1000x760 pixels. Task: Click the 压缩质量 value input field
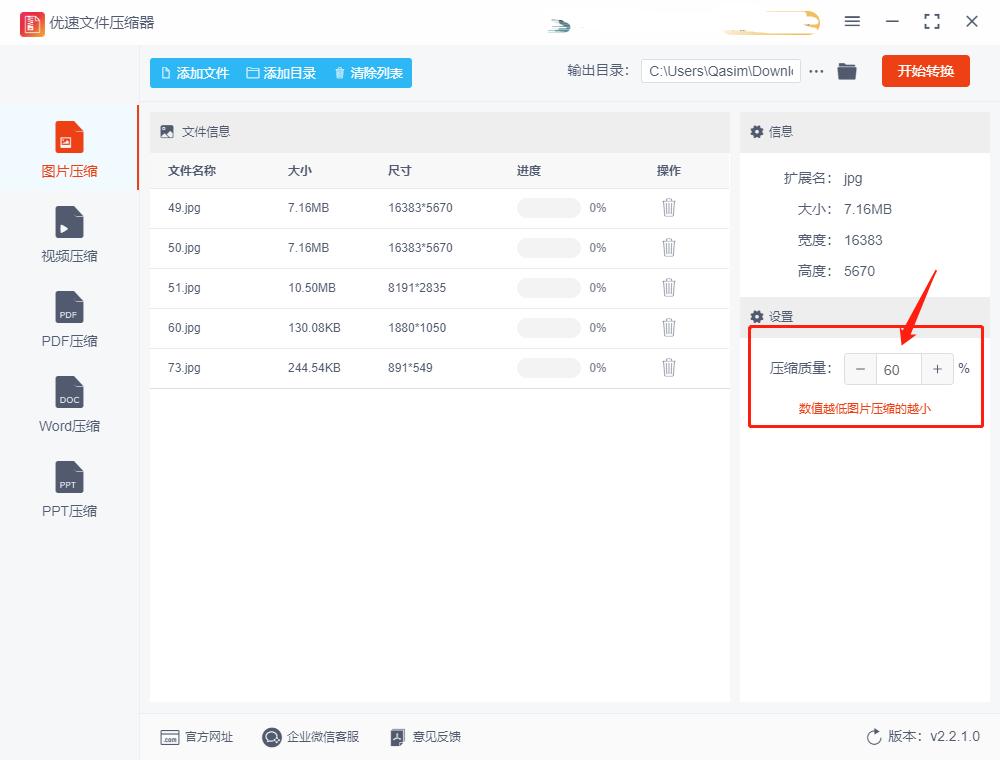point(898,369)
